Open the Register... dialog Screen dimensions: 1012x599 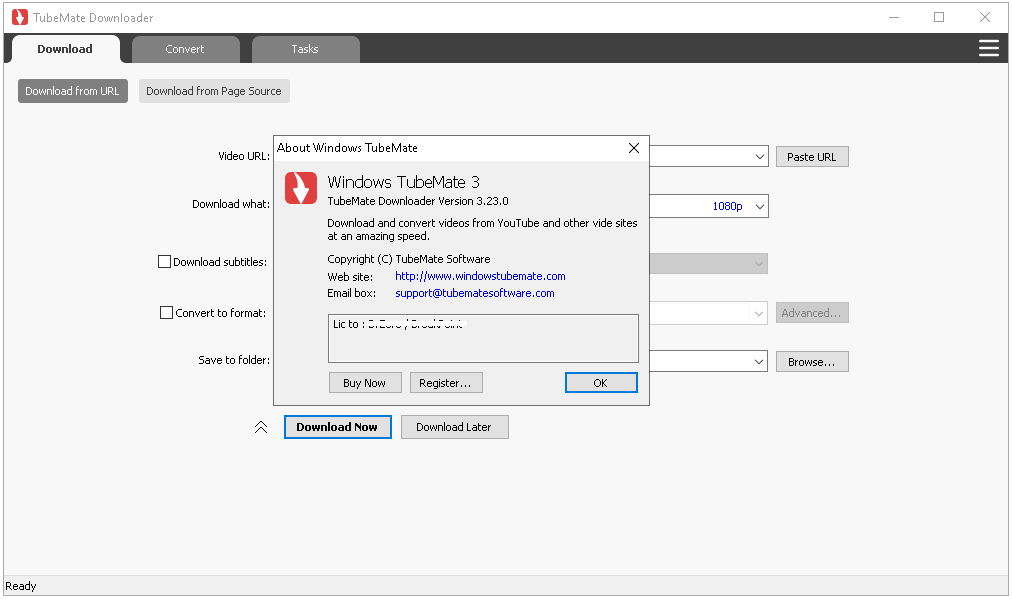click(445, 383)
